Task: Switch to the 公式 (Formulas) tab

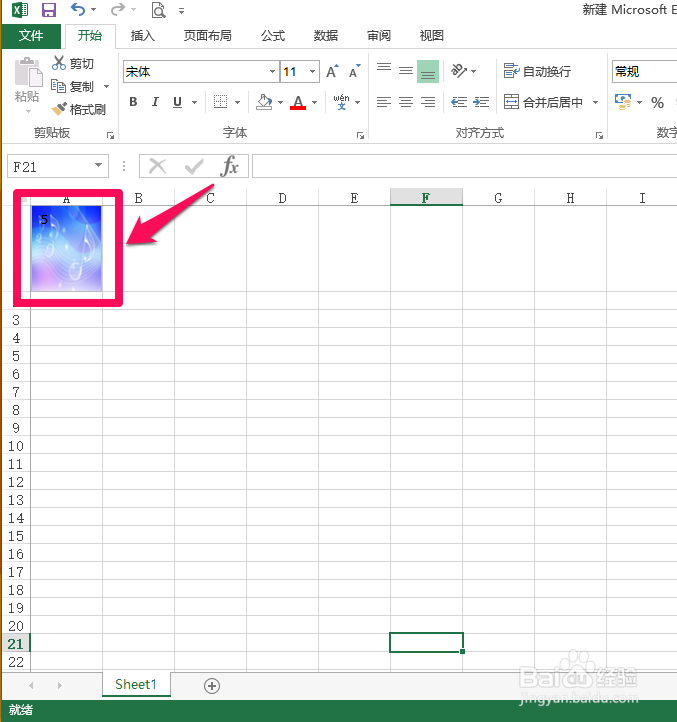Action: point(273,35)
